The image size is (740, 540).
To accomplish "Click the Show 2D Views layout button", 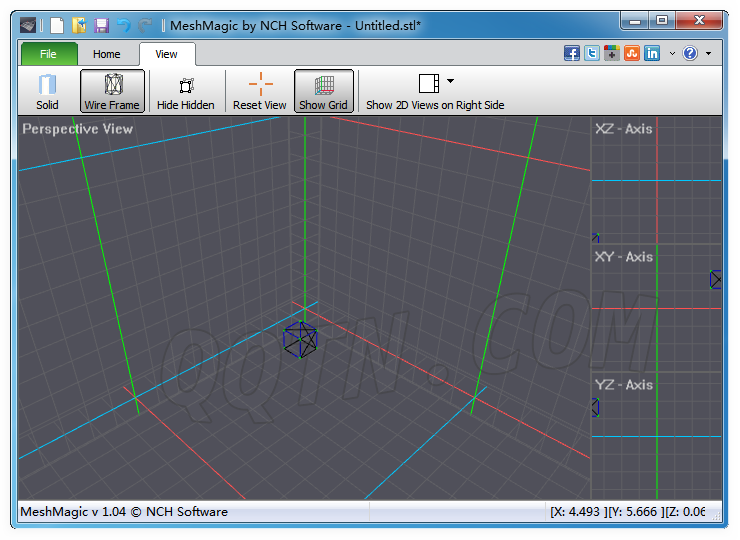I will point(429,83).
